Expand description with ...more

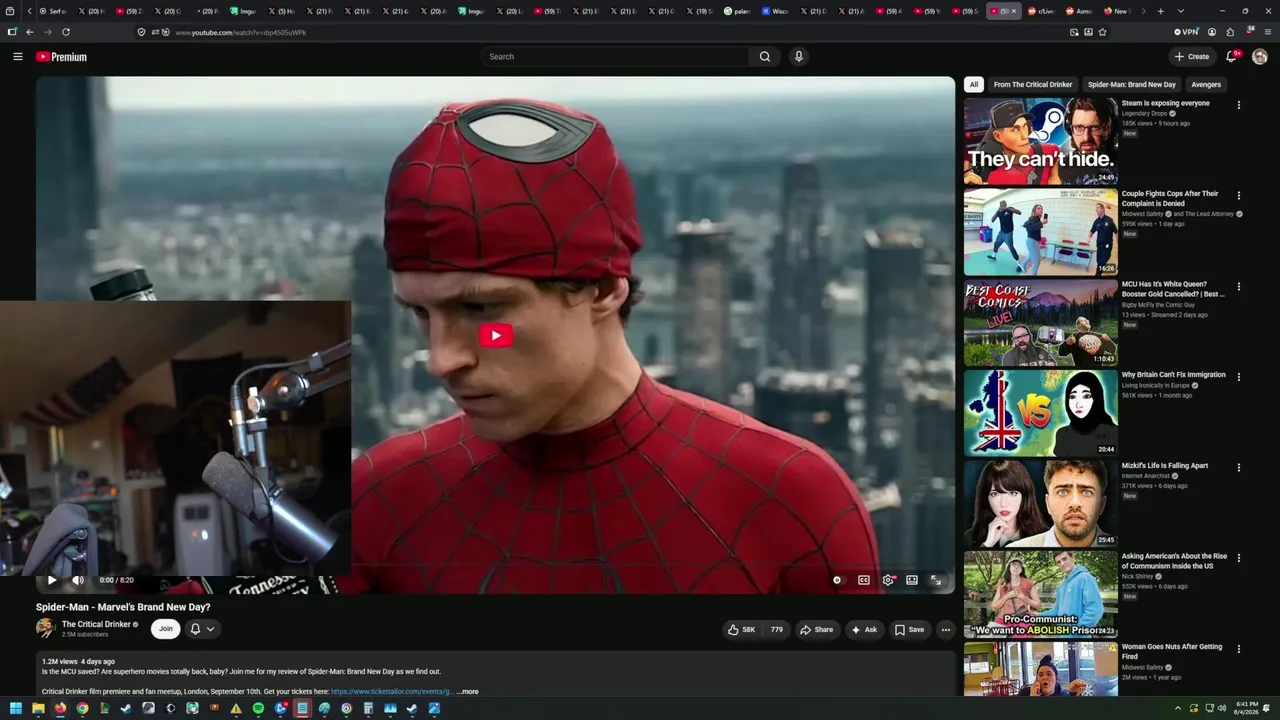point(467,692)
